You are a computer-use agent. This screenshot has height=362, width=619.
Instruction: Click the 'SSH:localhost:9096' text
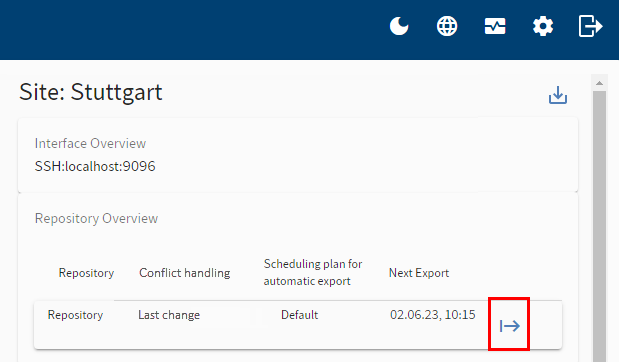(95, 166)
